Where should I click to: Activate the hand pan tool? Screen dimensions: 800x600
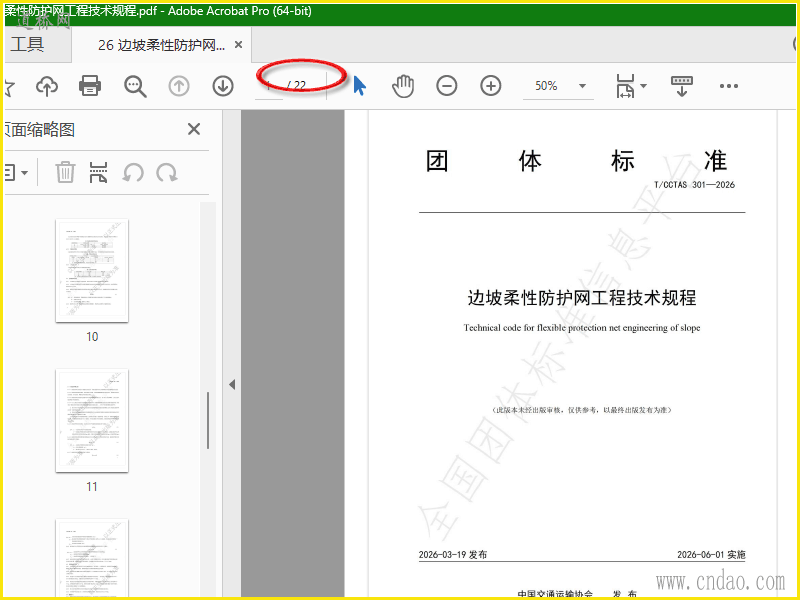click(x=403, y=86)
